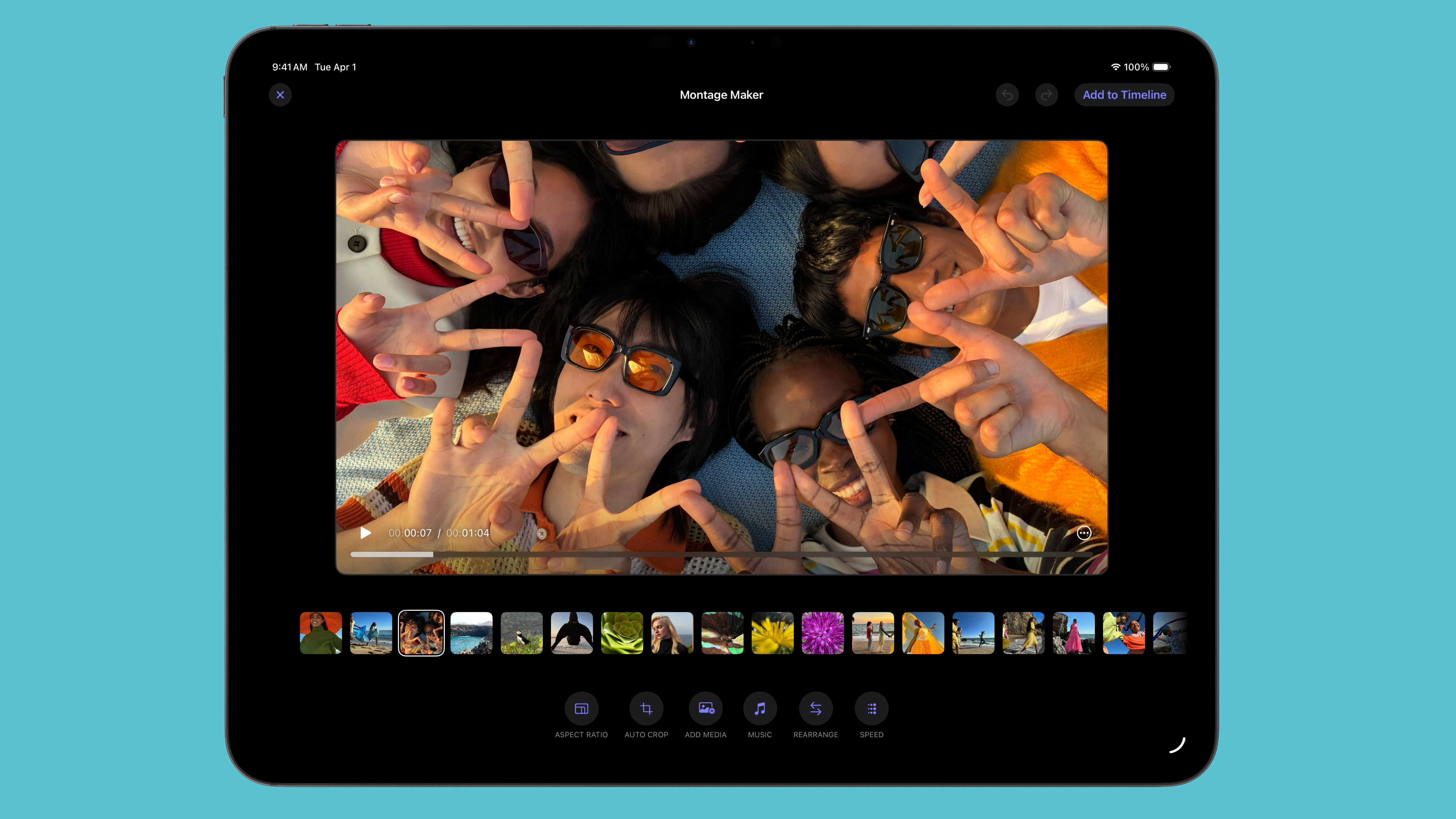The height and width of the screenshot is (819, 1456).
Task: Select the succulent plant clip thumbnail
Action: coord(622,633)
